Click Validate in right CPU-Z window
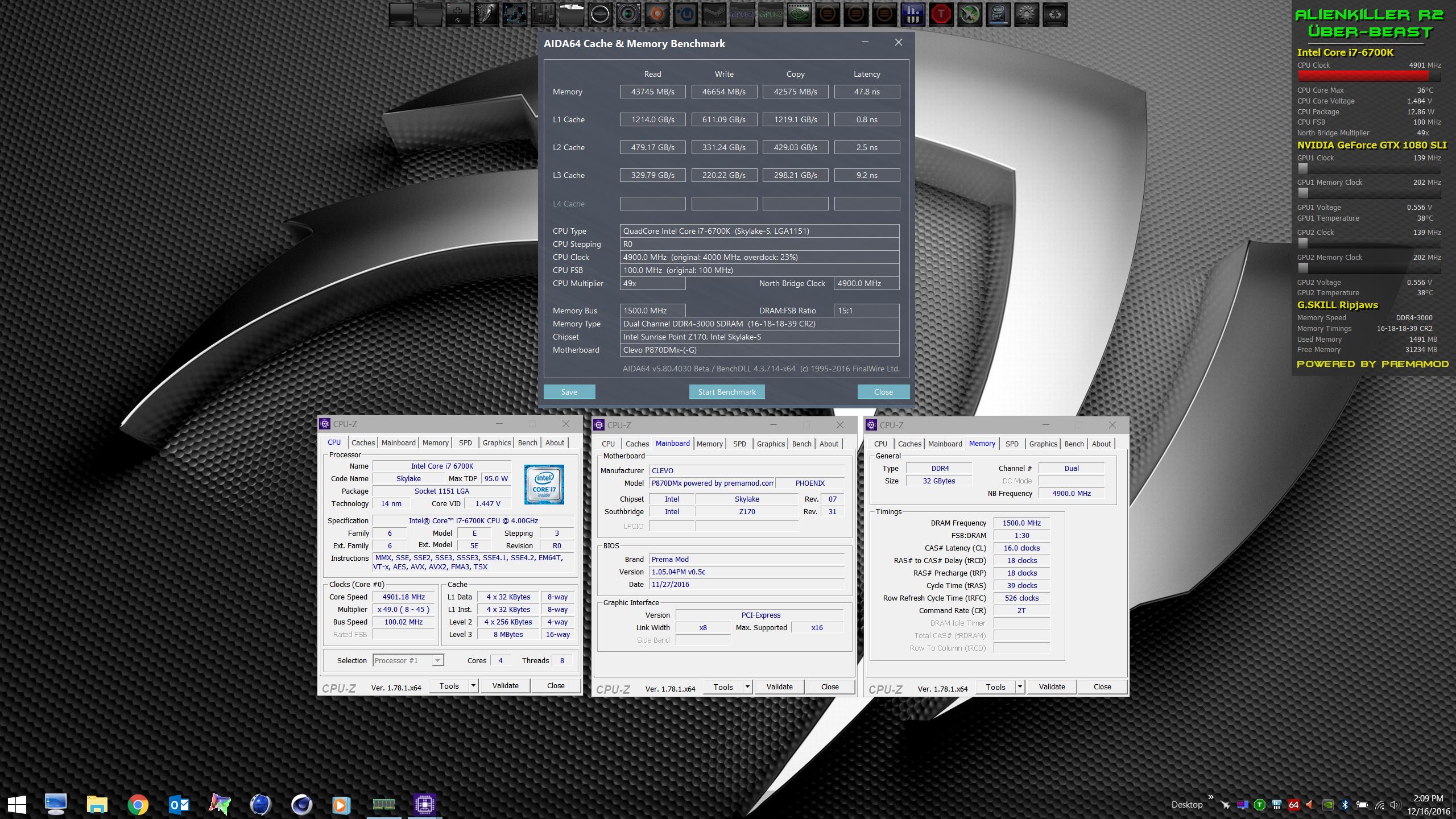 coord(1052,687)
